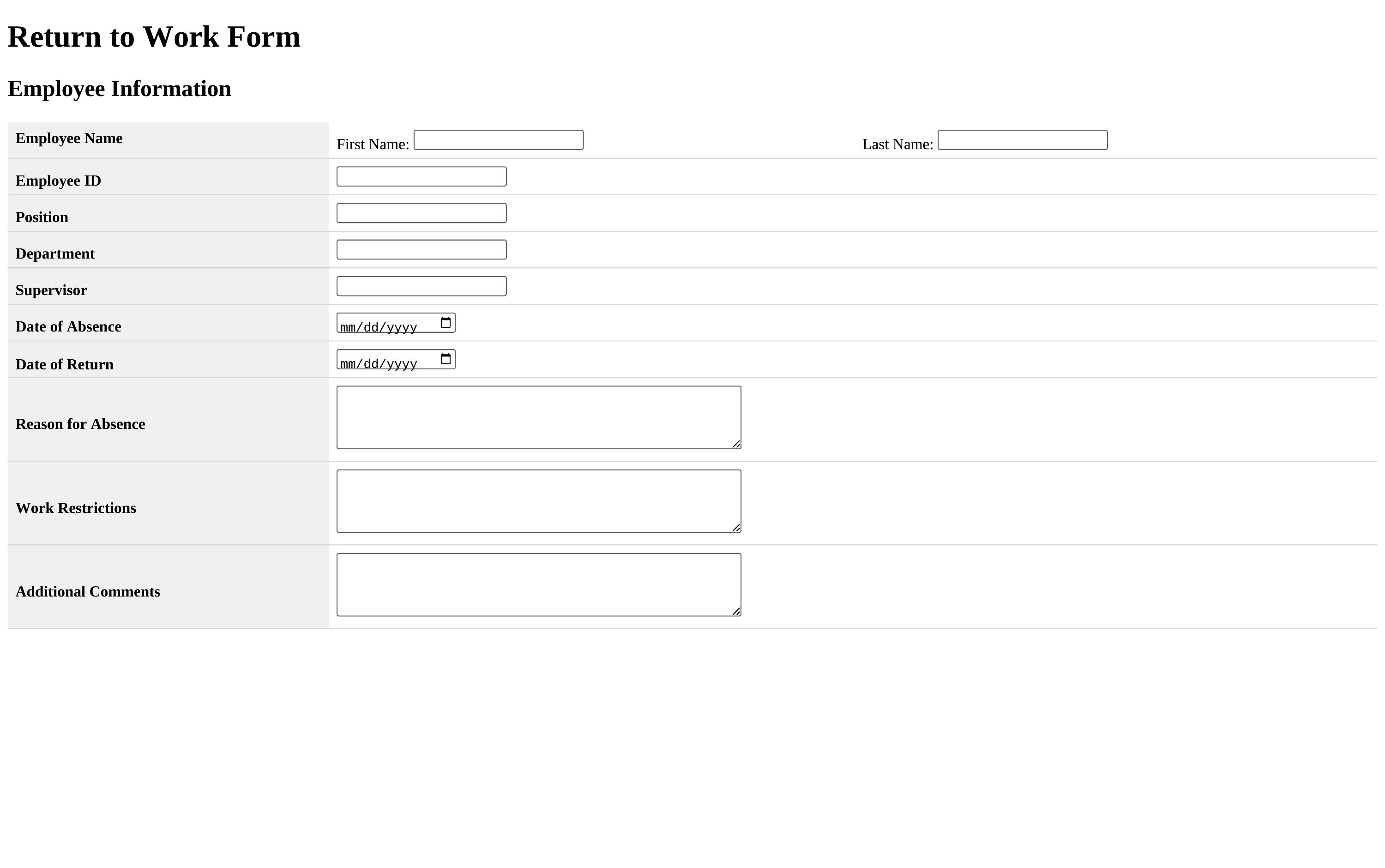The width and height of the screenshot is (1385, 868).
Task: Click the "Return to Work Form" heading
Action: click(154, 37)
